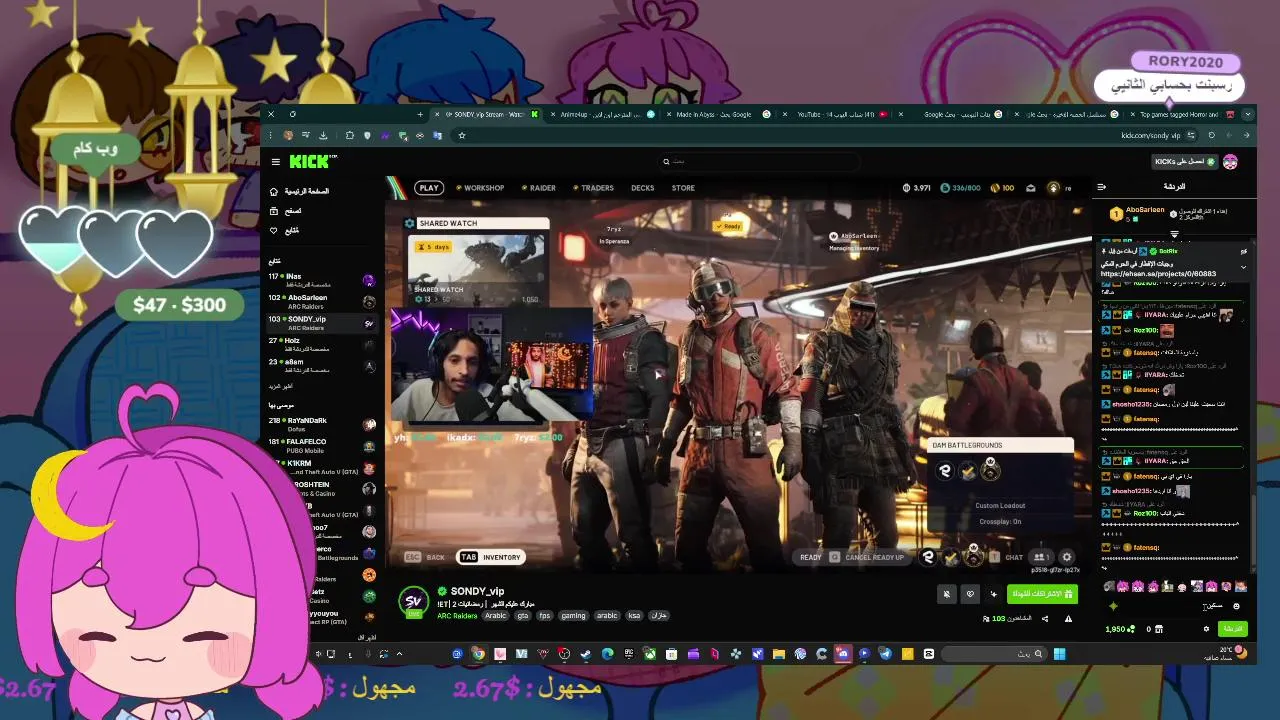Open the Kick home page sidebar link

click(x=299, y=191)
